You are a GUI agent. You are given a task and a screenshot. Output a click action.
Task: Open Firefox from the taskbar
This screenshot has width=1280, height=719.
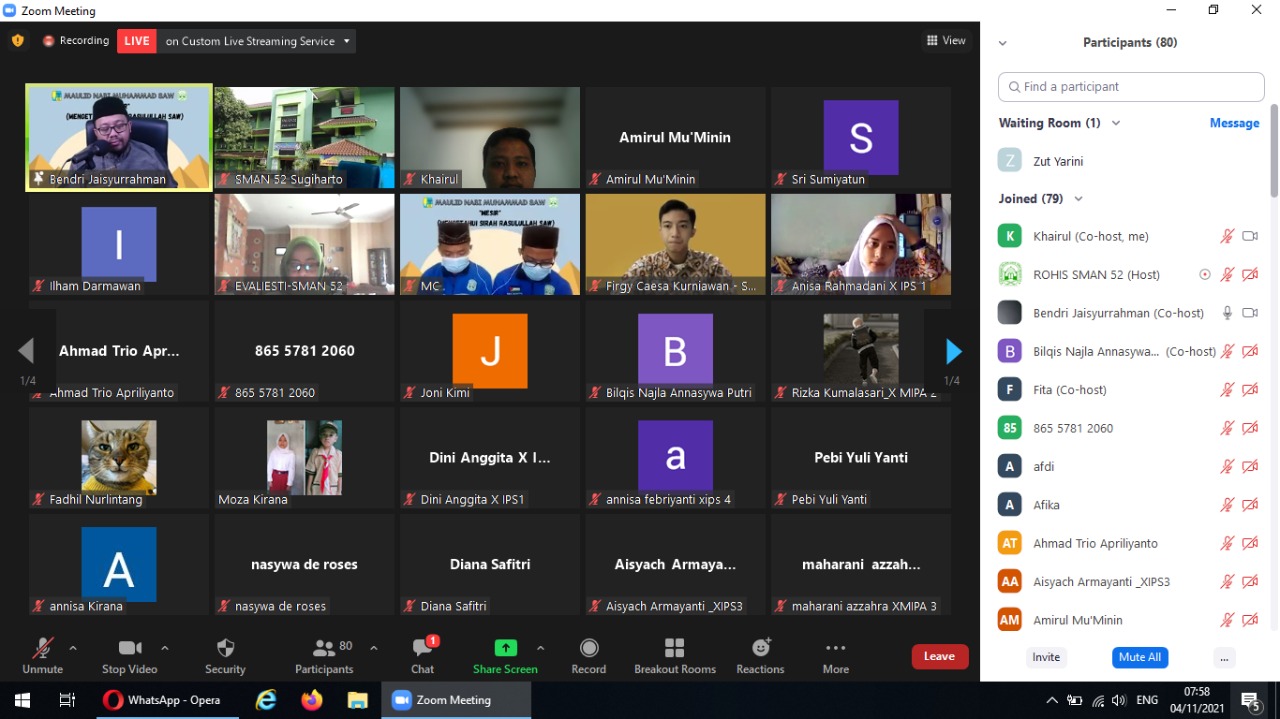[312, 700]
